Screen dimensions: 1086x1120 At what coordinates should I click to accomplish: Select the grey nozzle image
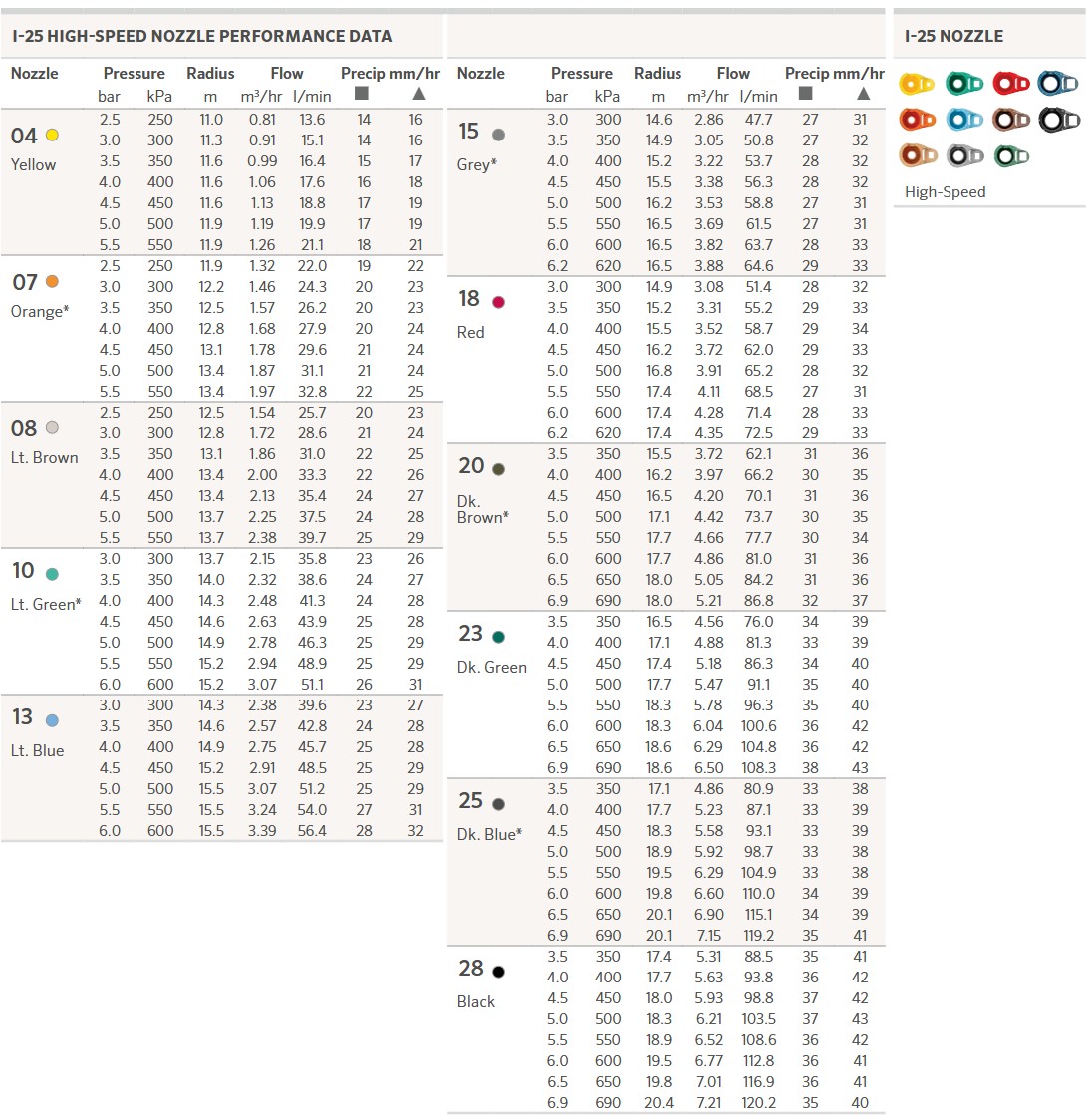tap(963, 155)
